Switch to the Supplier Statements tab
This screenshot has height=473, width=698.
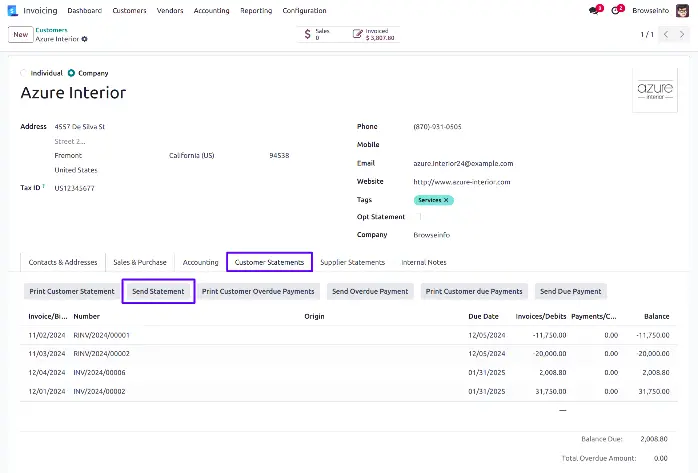tap(352, 262)
